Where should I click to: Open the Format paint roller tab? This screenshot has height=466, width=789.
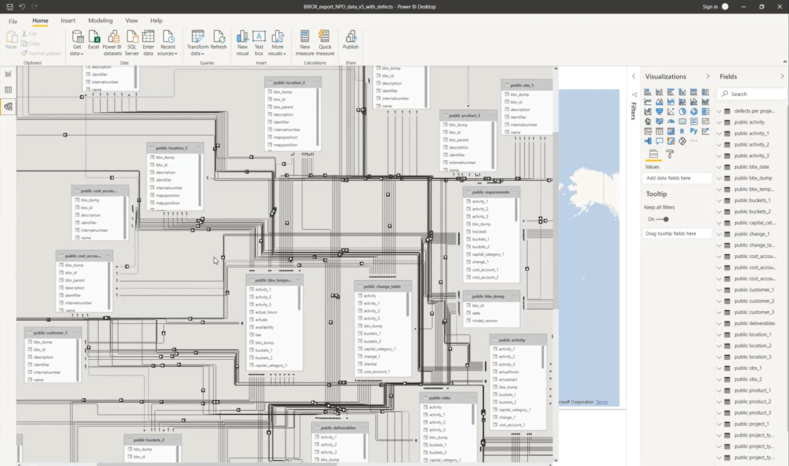coord(670,153)
